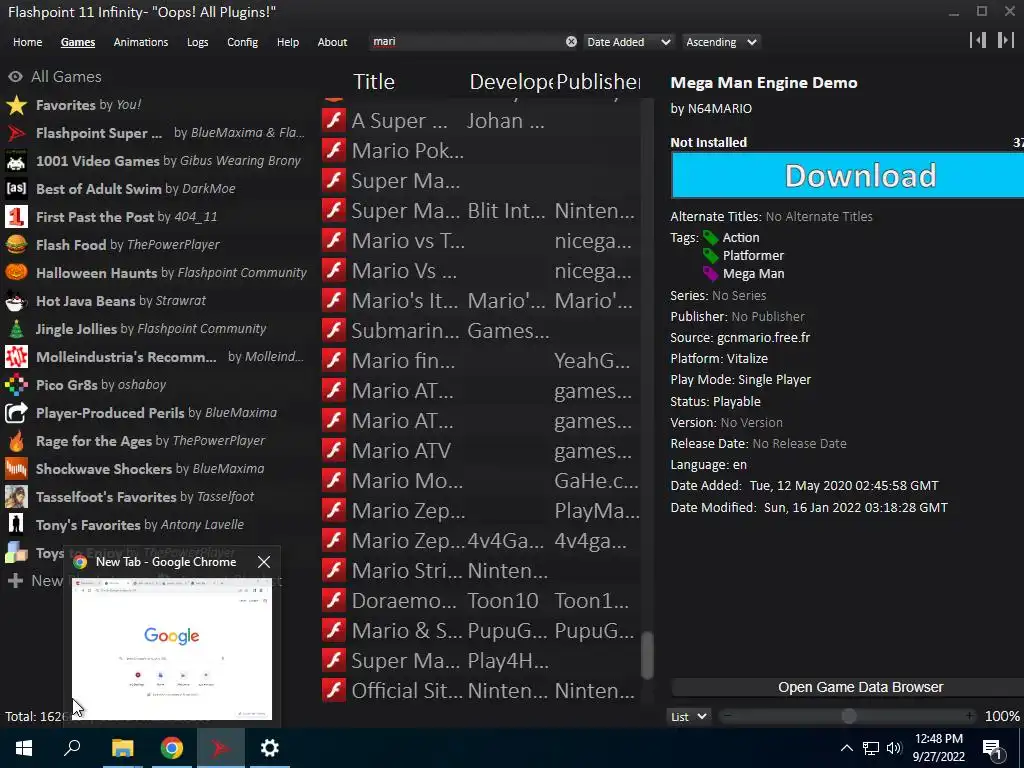Click the Download button
The width and height of the screenshot is (1024, 768).
pyautogui.click(x=847, y=176)
